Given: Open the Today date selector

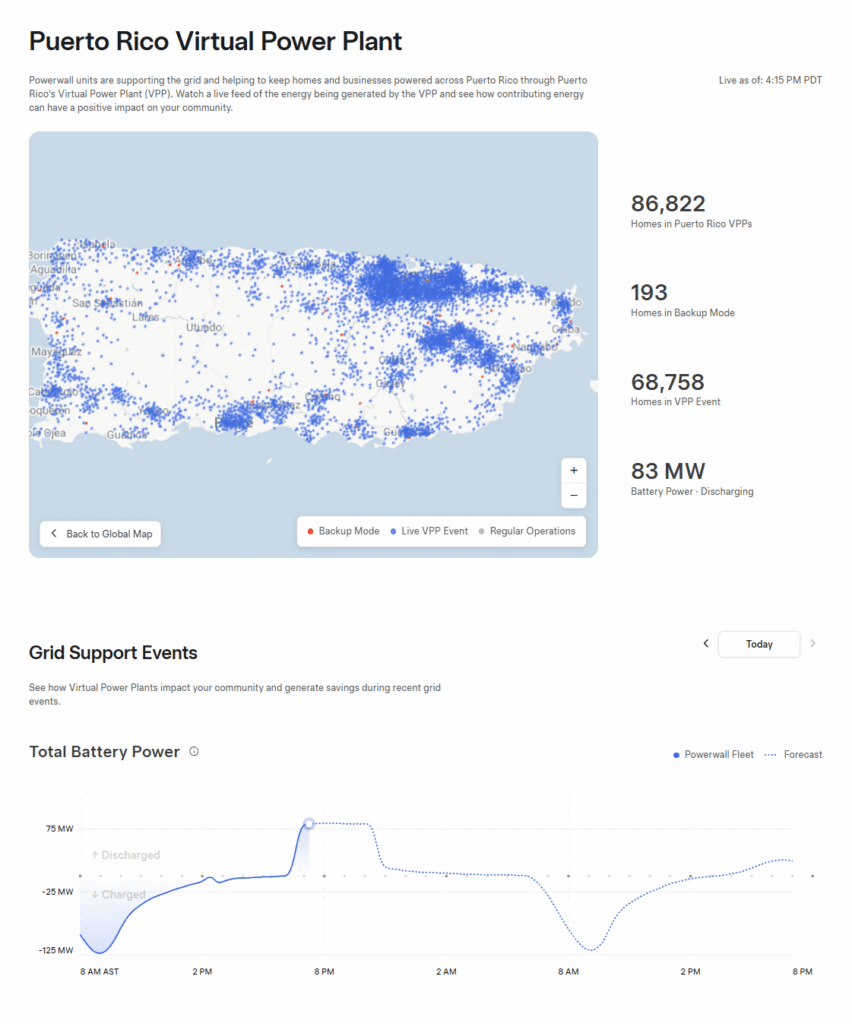Looking at the screenshot, I should click(x=759, y=644).
